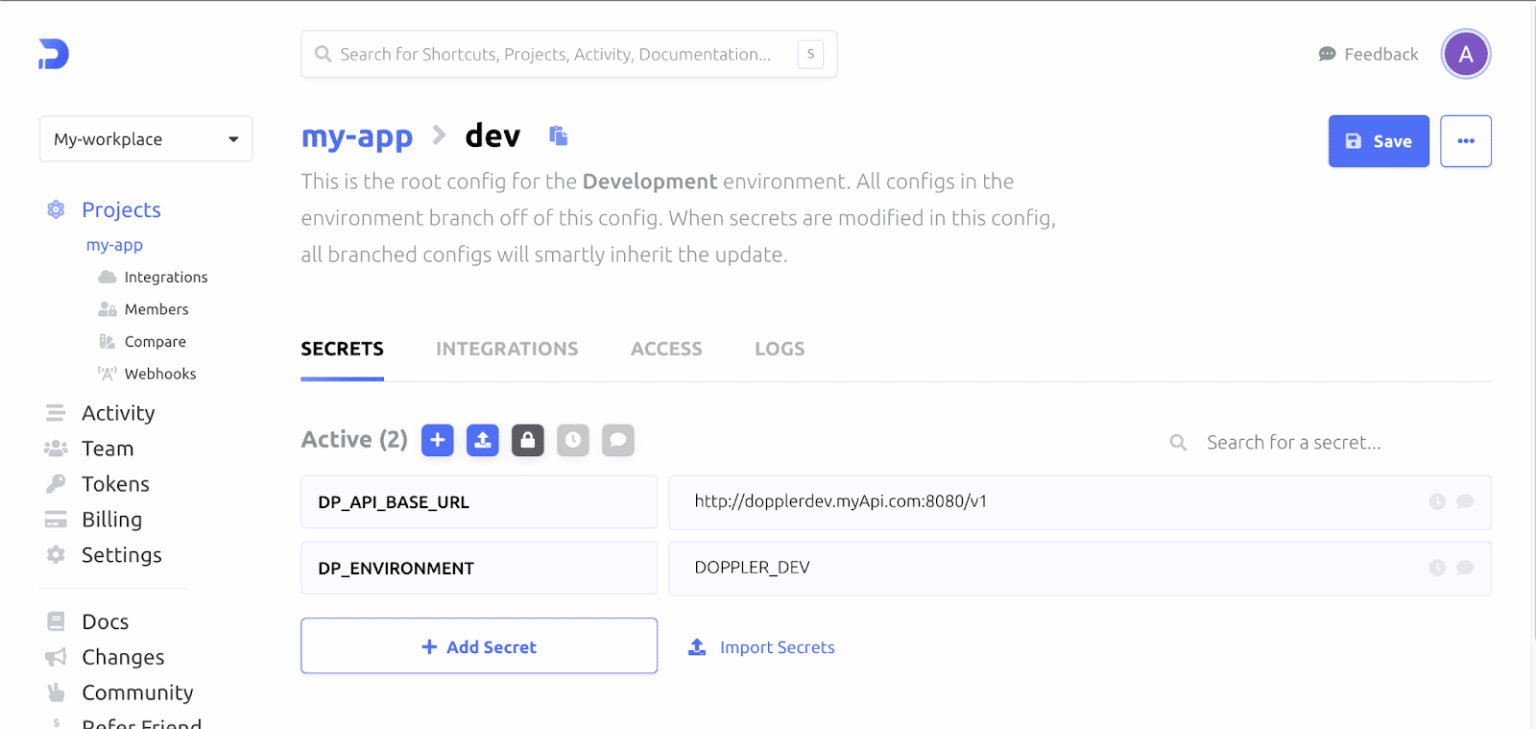This screenshot has height=729, width=1536.
Task: Click the Save button
Action: coord(1378,140)
